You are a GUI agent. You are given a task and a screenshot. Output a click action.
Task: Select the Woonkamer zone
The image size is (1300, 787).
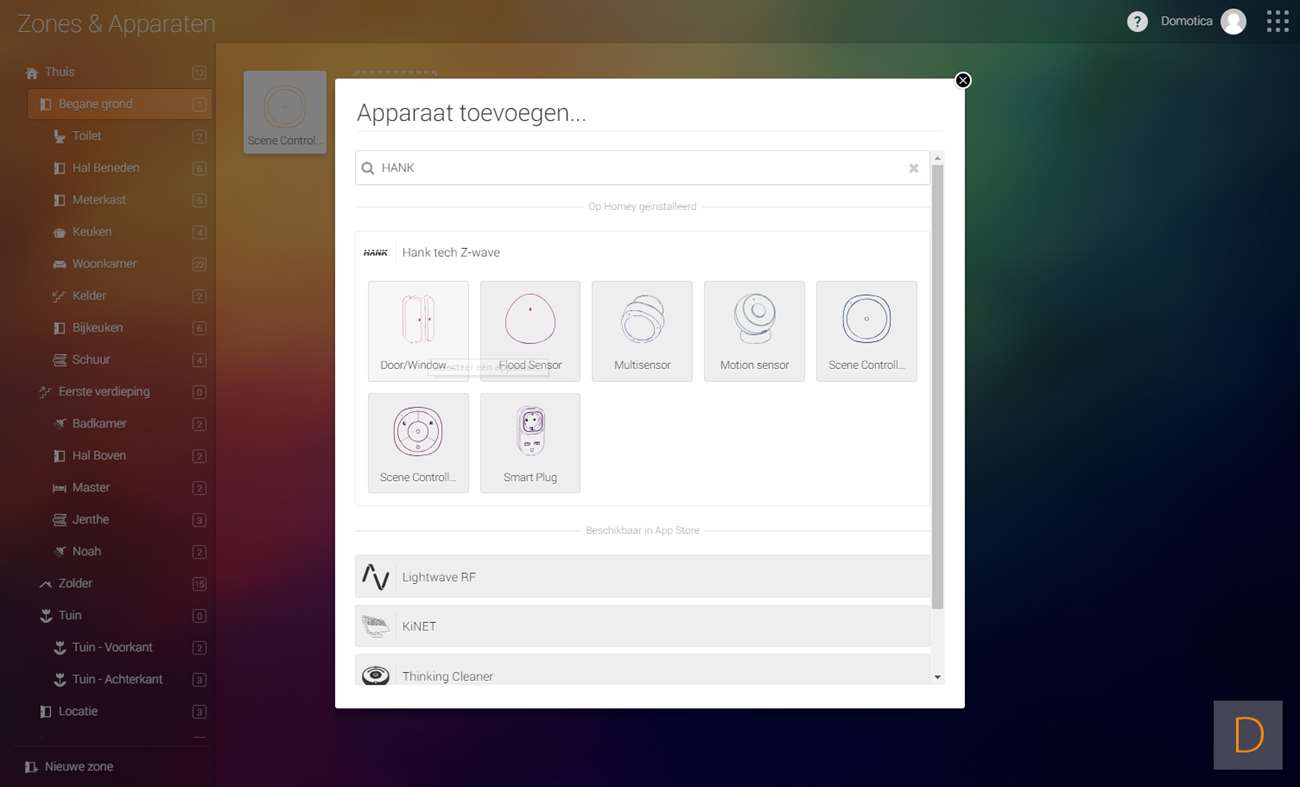[105, 264]
